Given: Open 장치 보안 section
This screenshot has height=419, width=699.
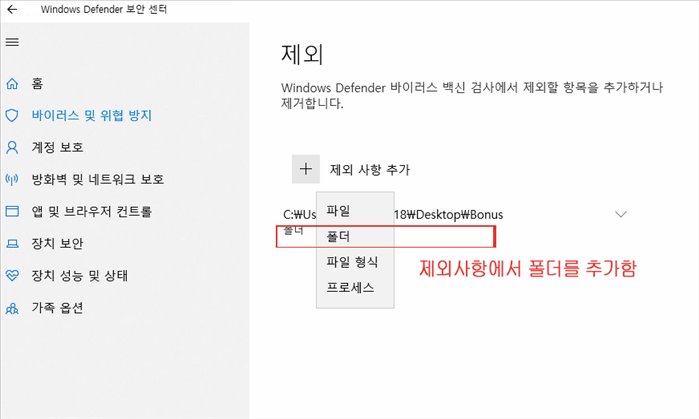Looking at the screenshot, I should pyautogui.click(x=58, y=243).
